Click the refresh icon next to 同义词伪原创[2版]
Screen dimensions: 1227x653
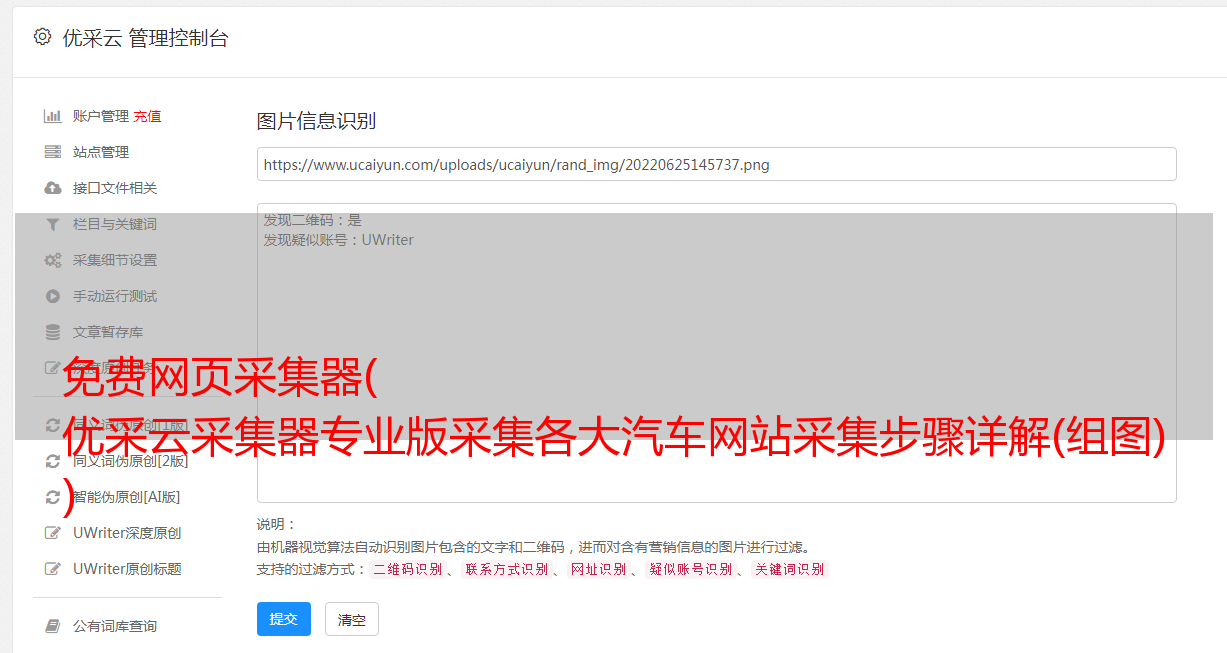53,461
